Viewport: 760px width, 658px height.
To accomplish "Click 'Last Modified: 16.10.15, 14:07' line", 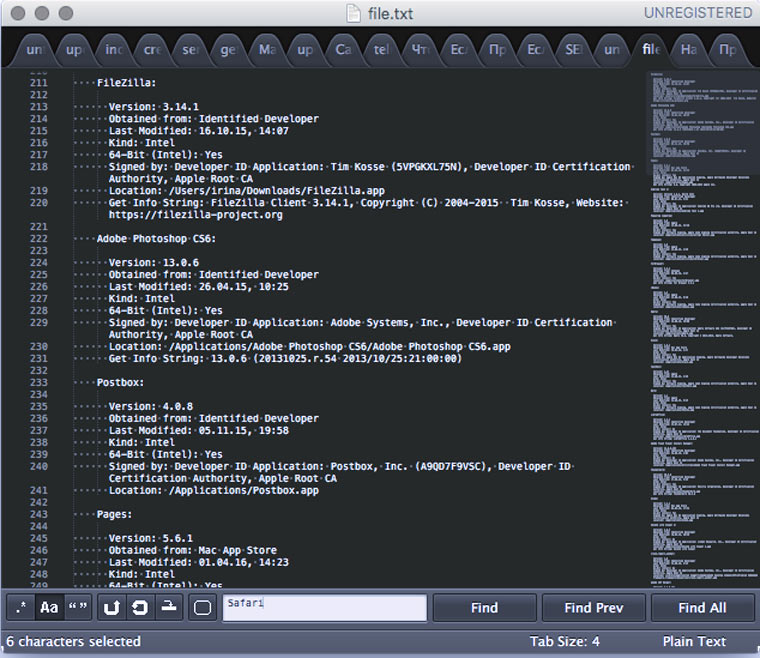I will pos(199,131).
